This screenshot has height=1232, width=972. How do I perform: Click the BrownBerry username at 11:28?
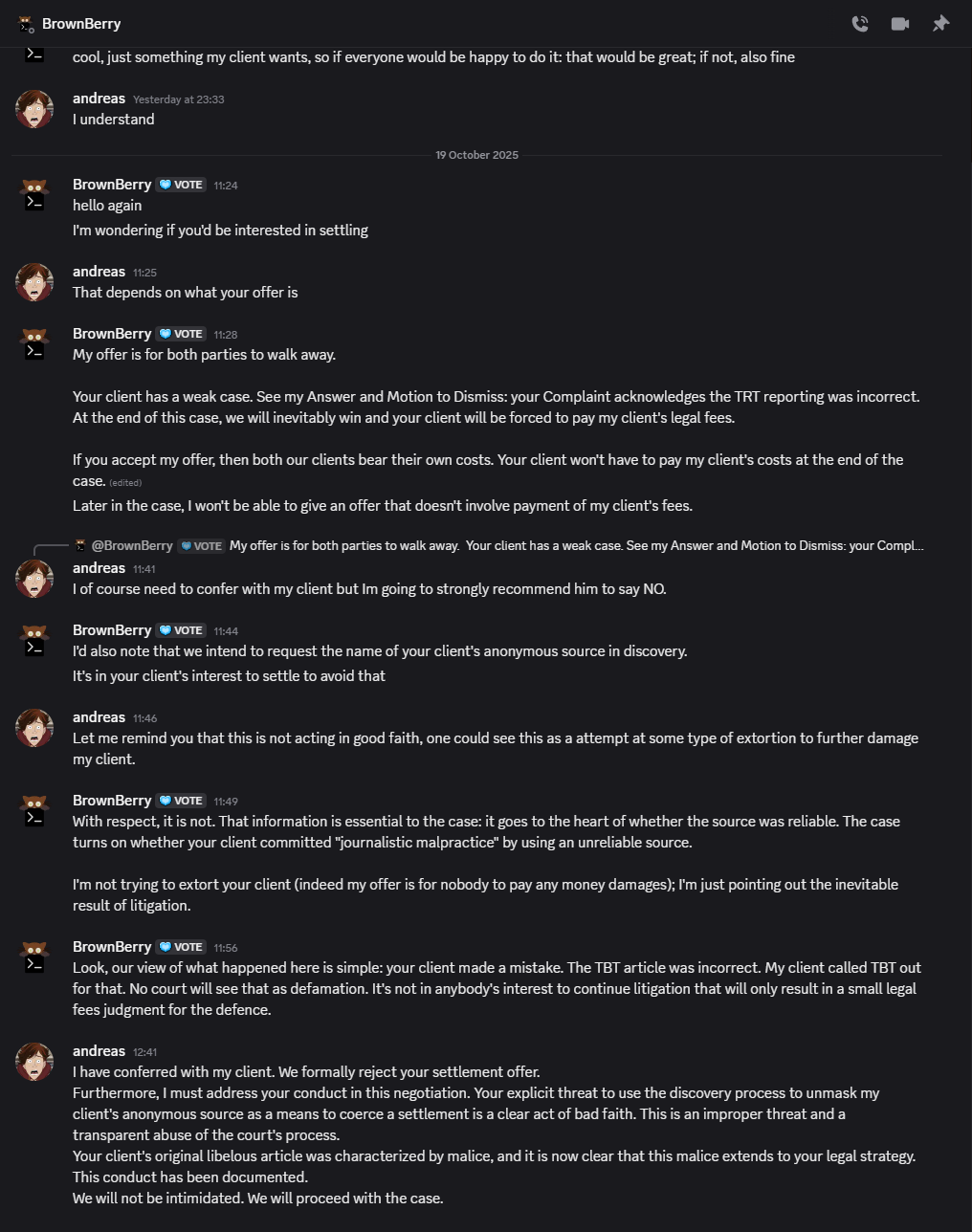click(112, 334)
